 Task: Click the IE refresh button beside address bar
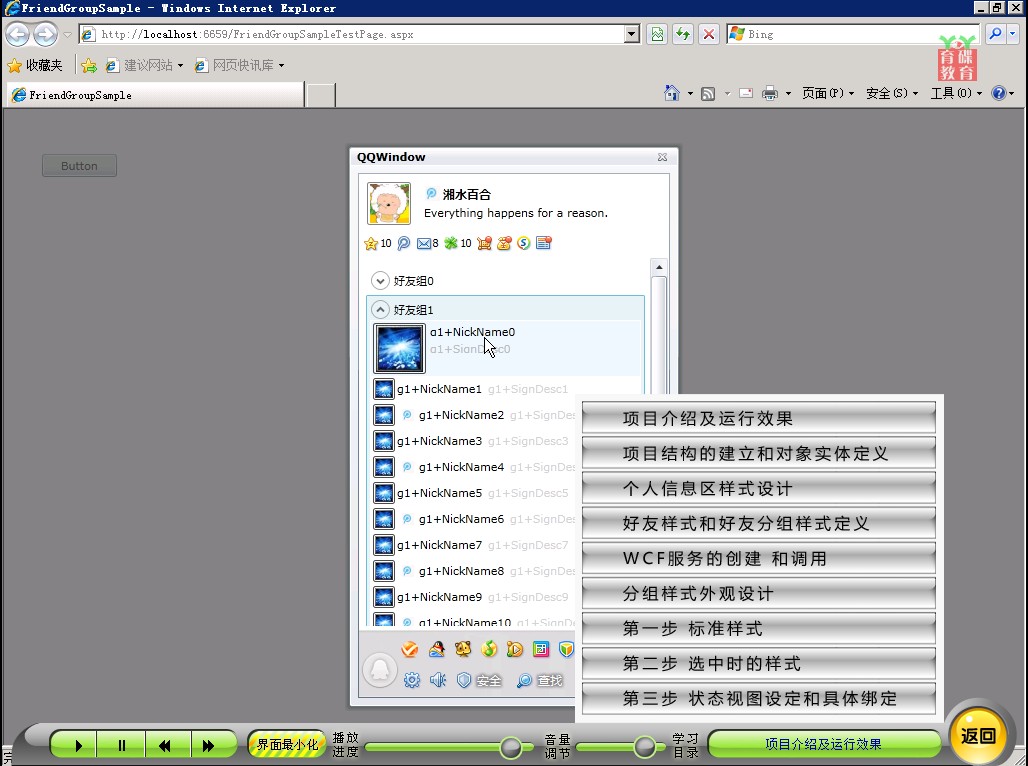pyautogui.click(x=682, y=34)
